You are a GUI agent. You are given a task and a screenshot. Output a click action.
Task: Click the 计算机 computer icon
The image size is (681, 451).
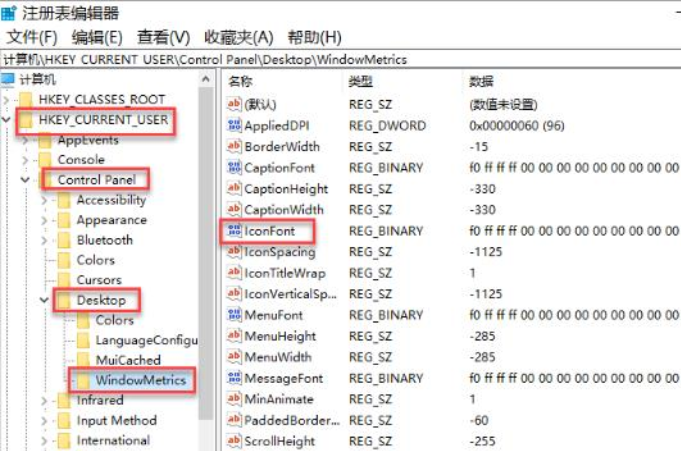click(x=8, y=80)
